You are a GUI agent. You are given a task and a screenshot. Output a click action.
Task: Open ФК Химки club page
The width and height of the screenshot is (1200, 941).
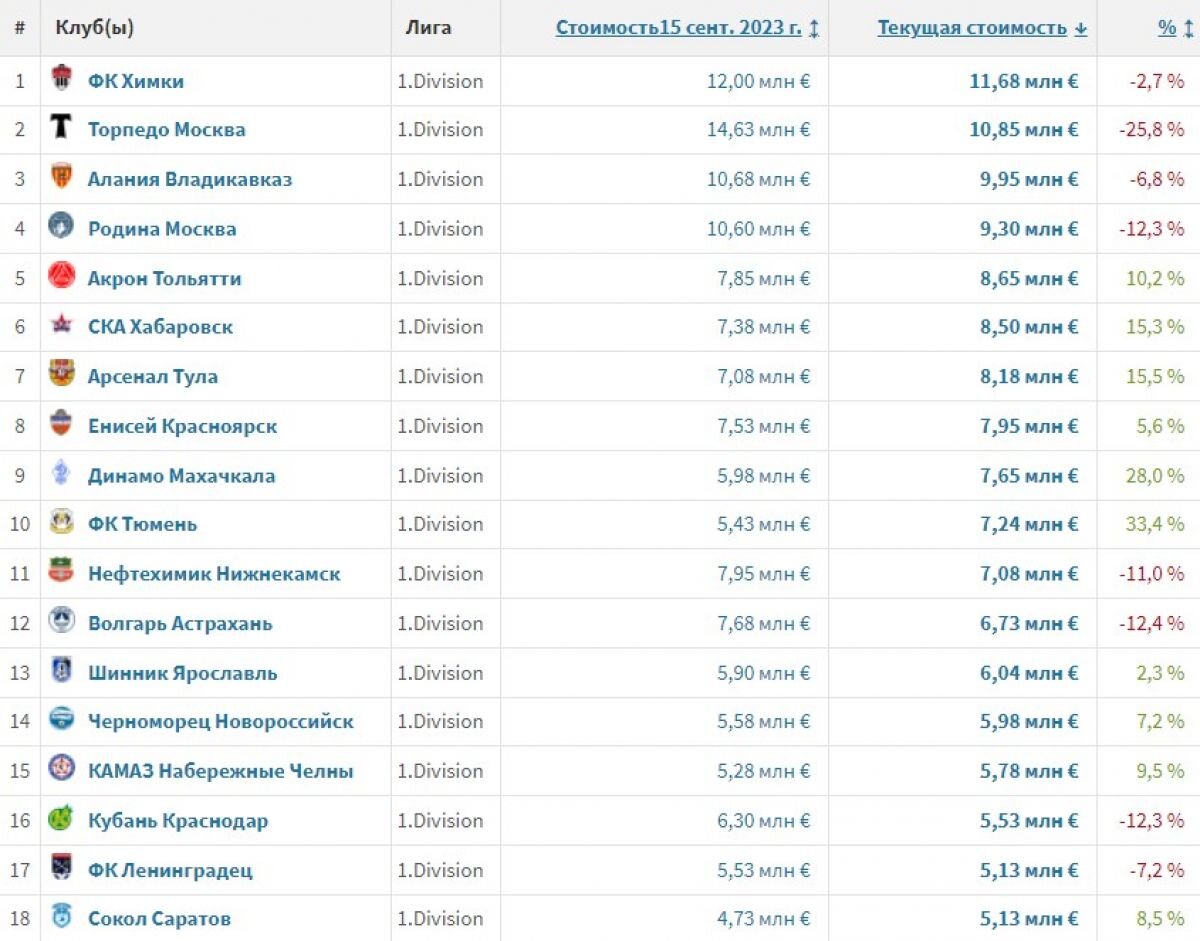(x=136, y=81)
